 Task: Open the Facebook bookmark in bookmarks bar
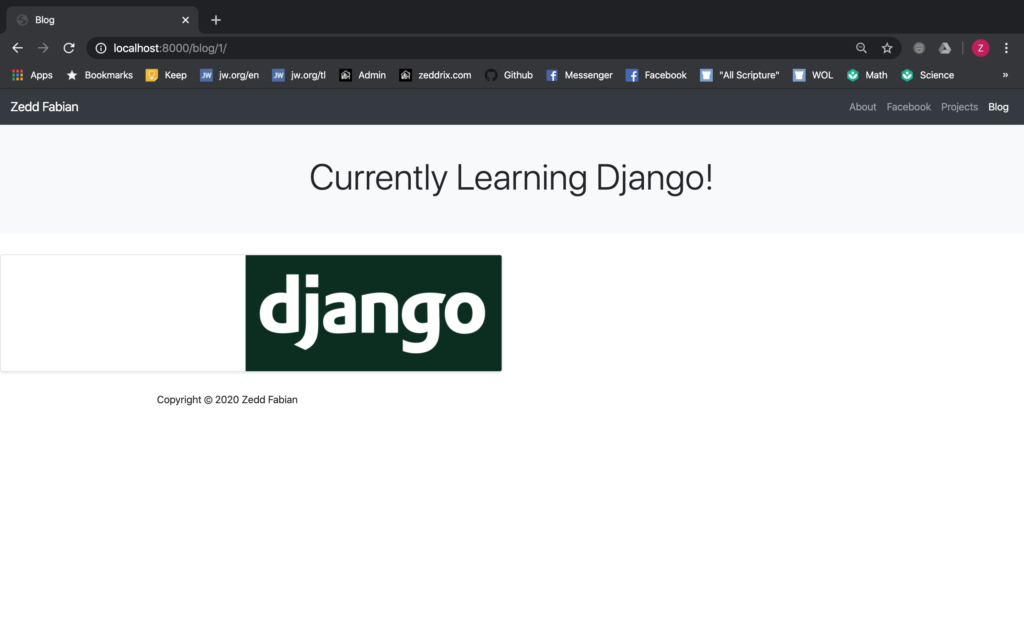[x=656, y=75]
